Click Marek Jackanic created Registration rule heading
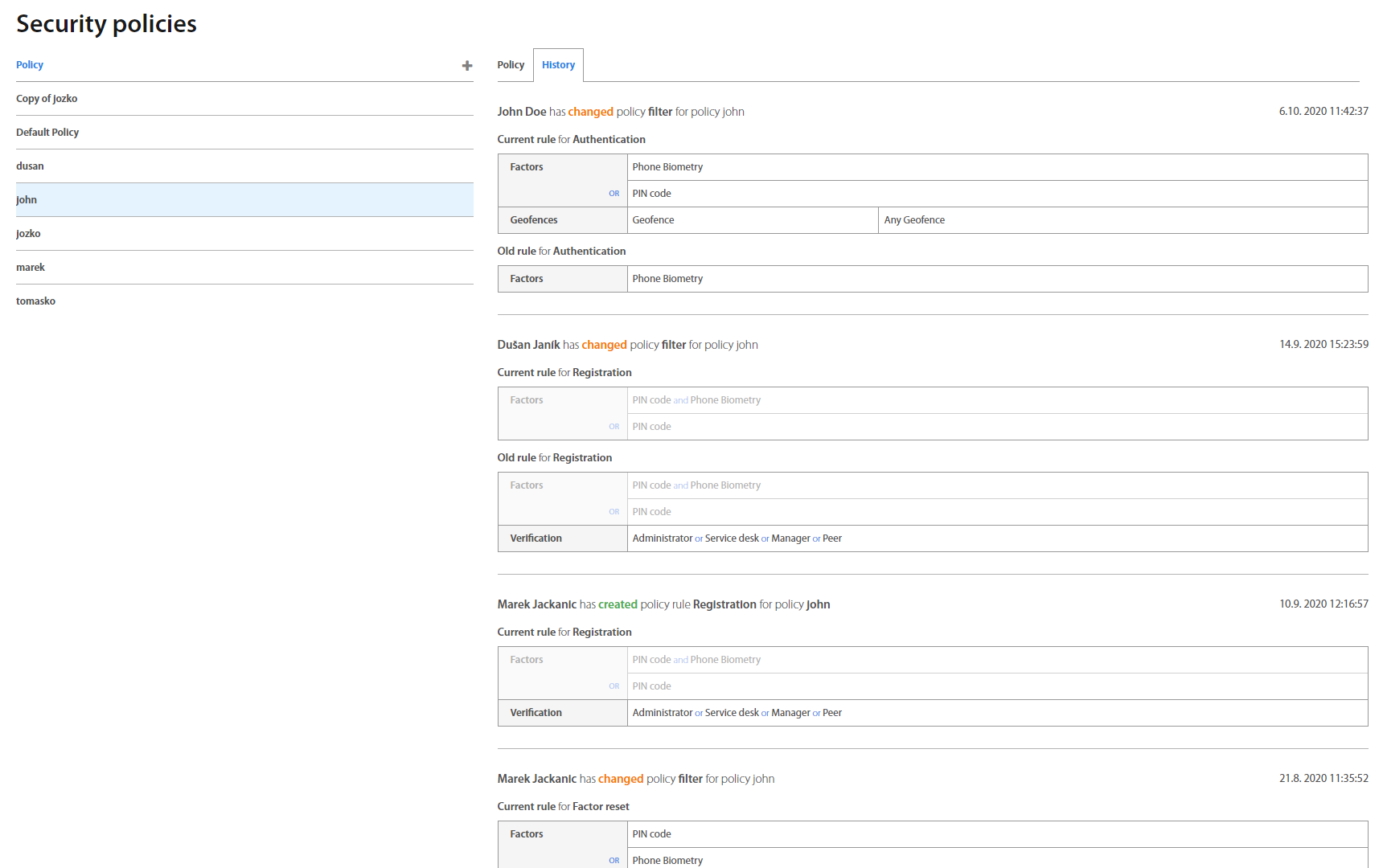 click(x=663, y=604)
